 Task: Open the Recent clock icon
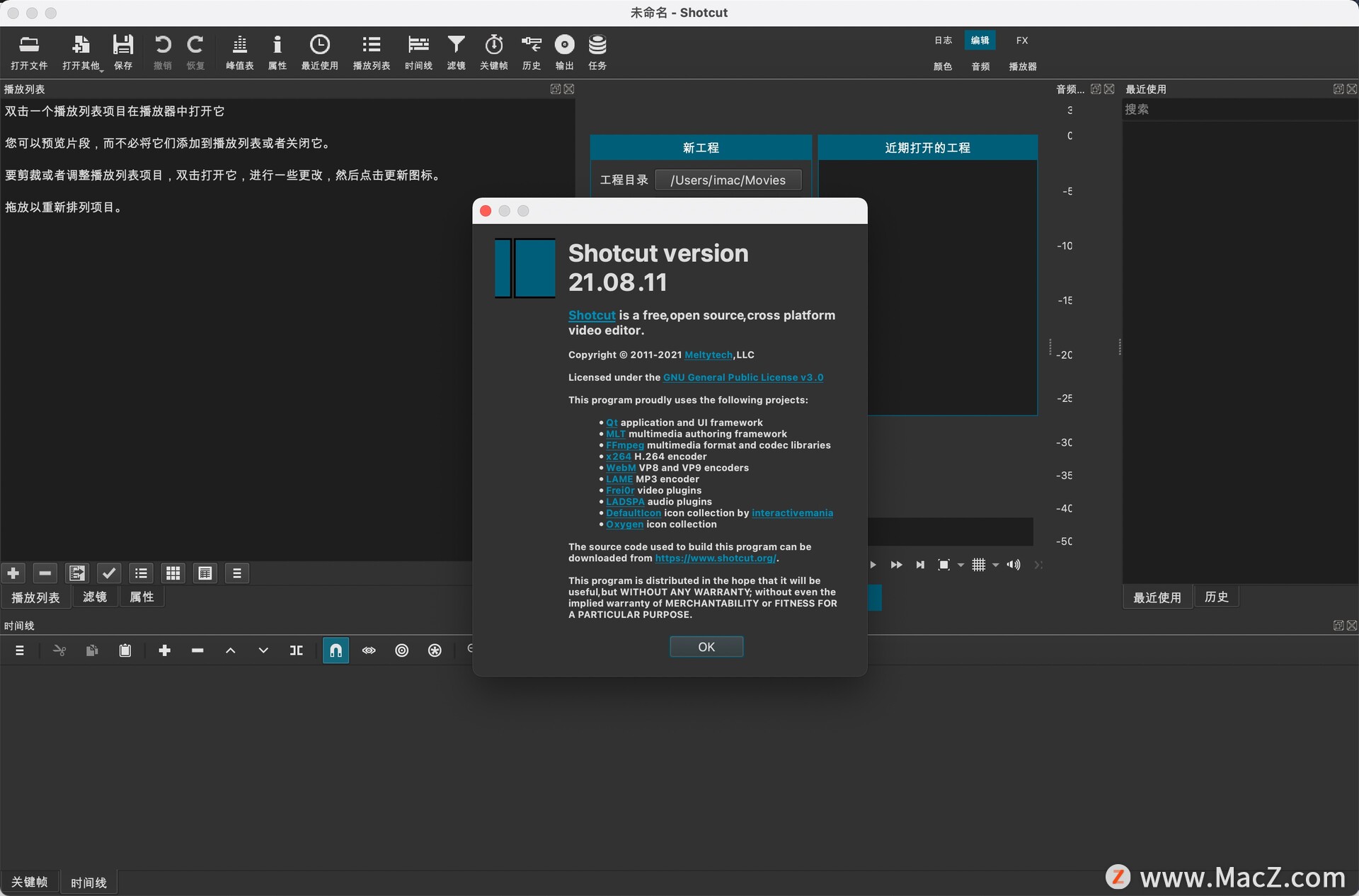pos(320,52)
